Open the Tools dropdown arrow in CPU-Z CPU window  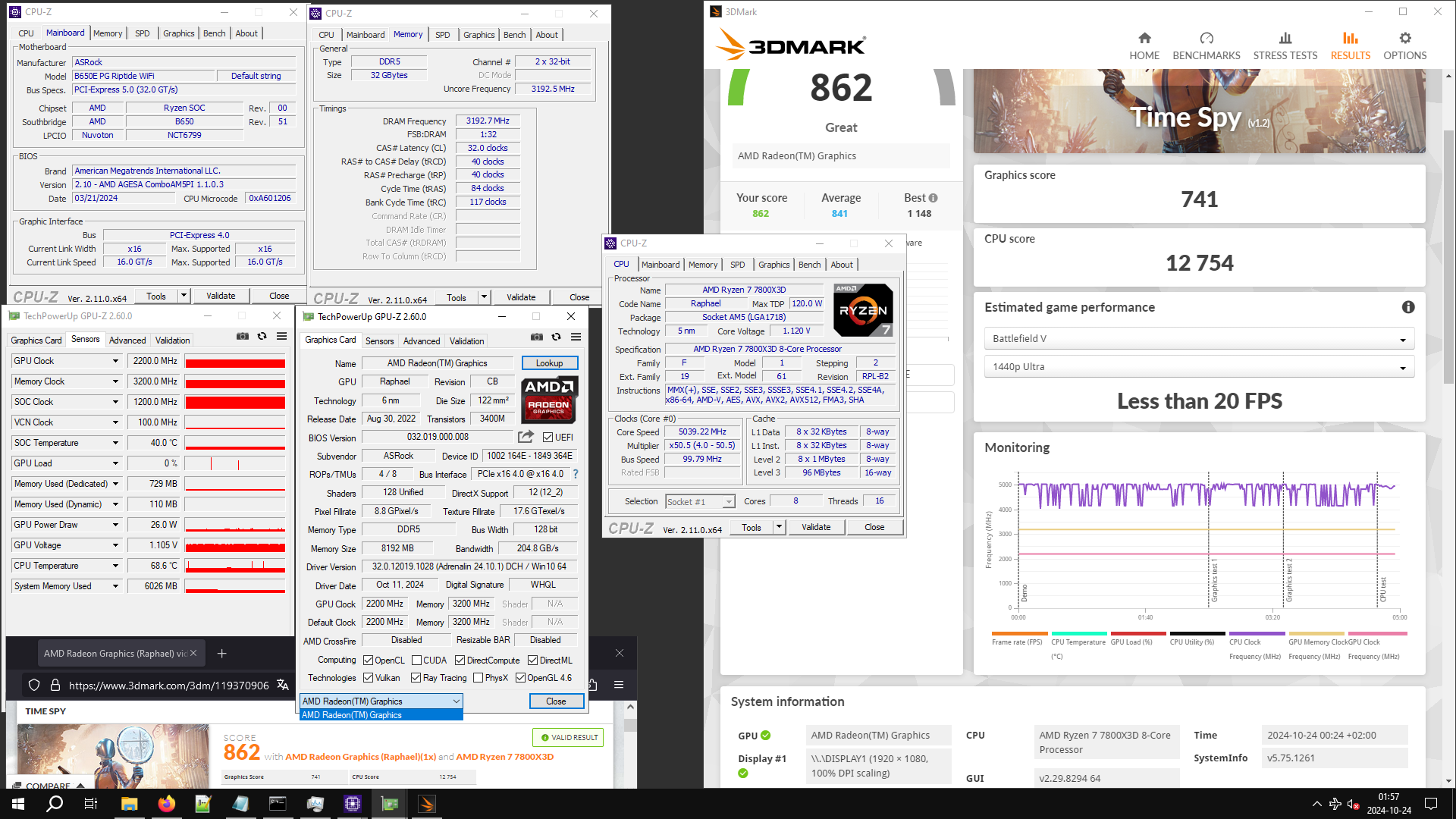tap(779, 527)
